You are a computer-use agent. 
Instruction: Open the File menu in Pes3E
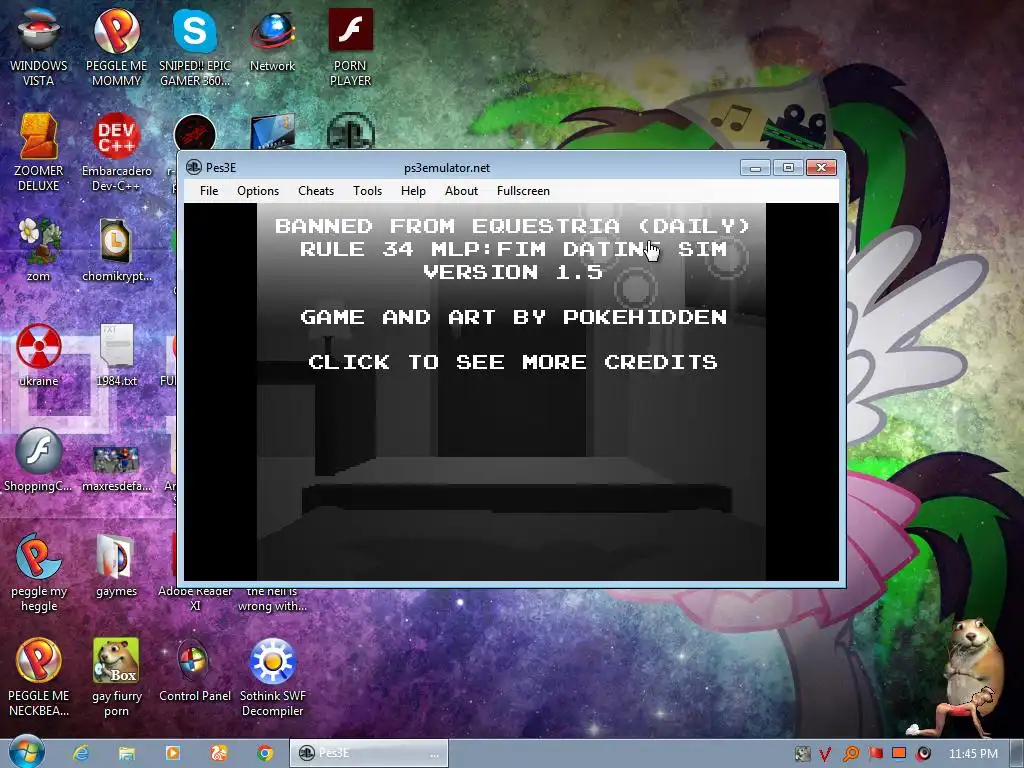209,191
